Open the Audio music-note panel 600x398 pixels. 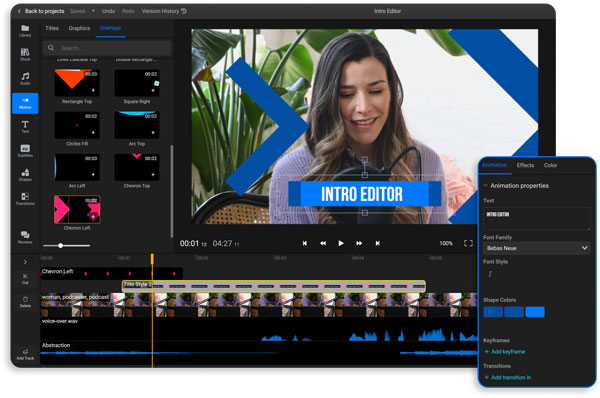(x=25, y=78)
